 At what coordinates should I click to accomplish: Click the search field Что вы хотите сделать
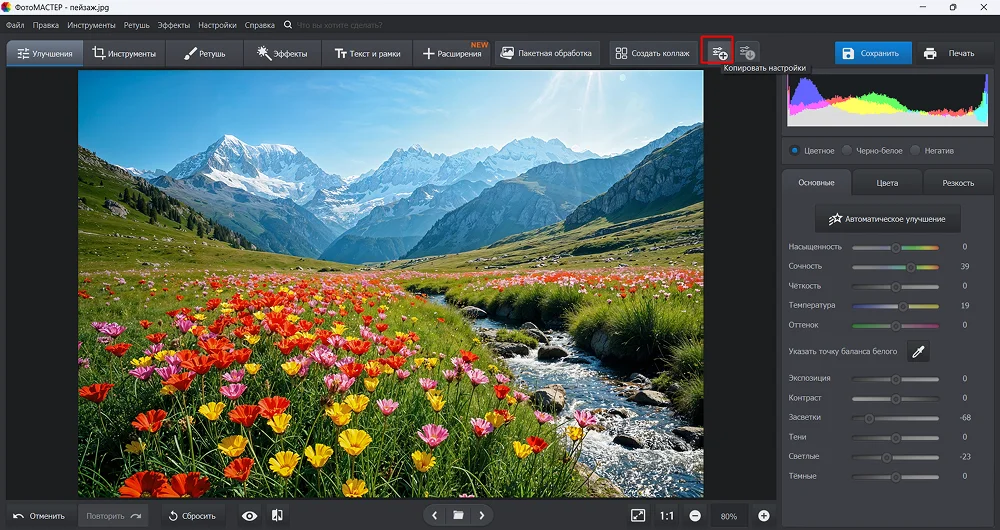coord(339,25)
